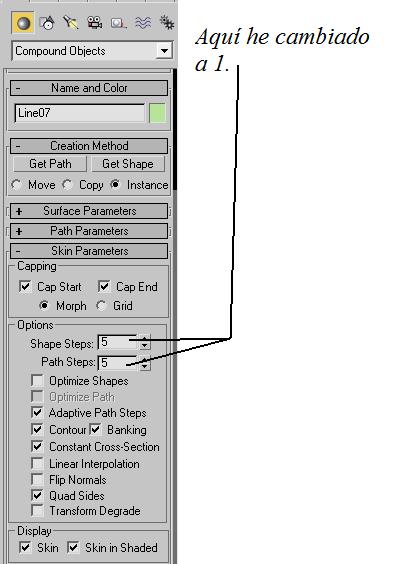Collapse the Creation Method rollout header
393x564 pixels.
[x=89, y=146]
